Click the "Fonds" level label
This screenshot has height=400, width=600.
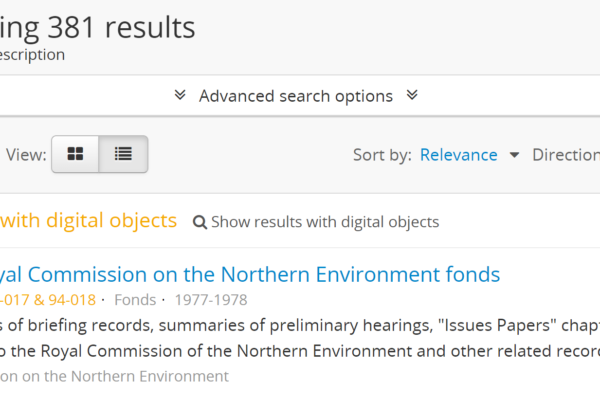click(x=135, y=299)
